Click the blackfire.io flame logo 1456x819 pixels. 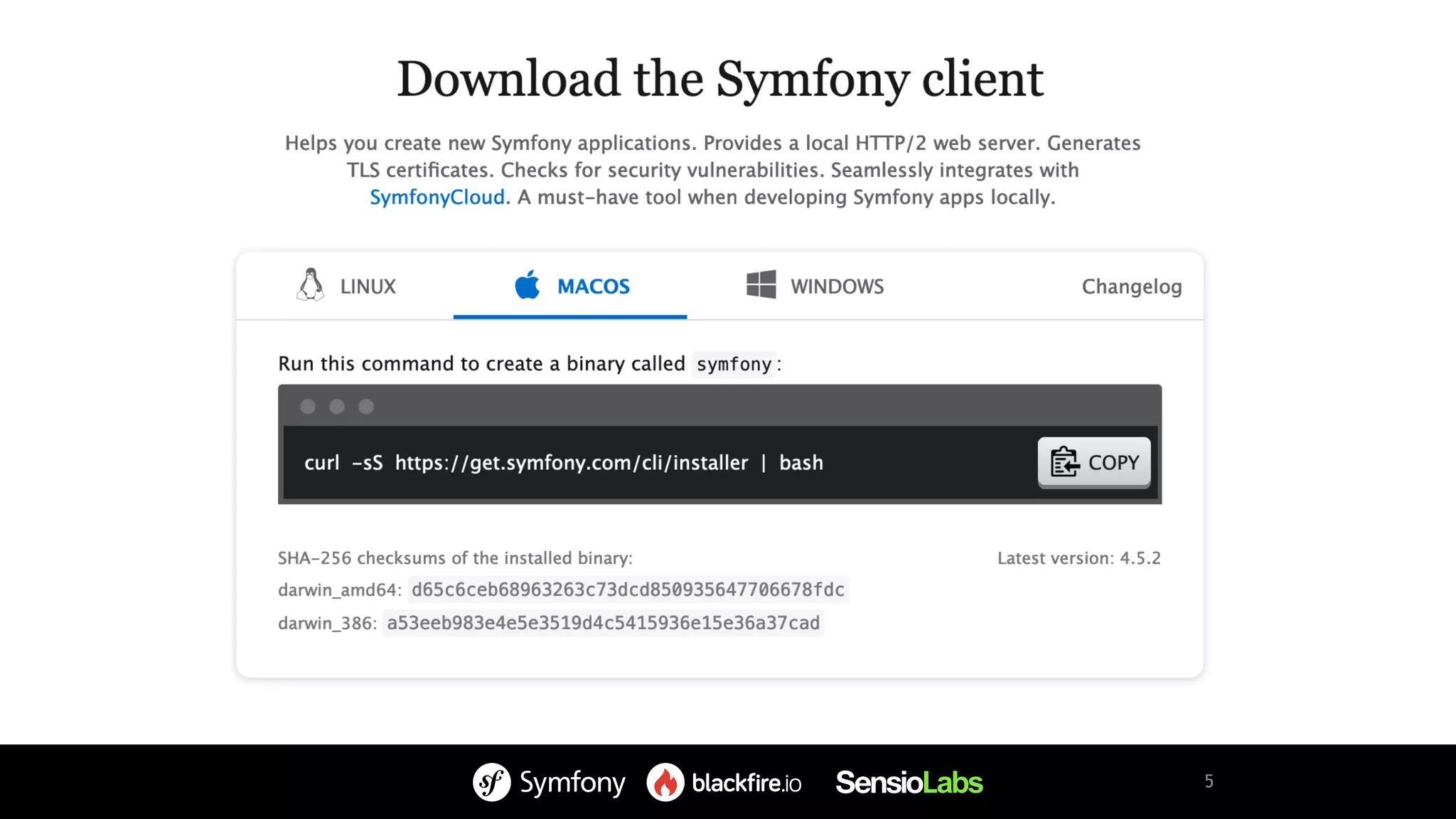pyautogui.click(x=665, y=782)
